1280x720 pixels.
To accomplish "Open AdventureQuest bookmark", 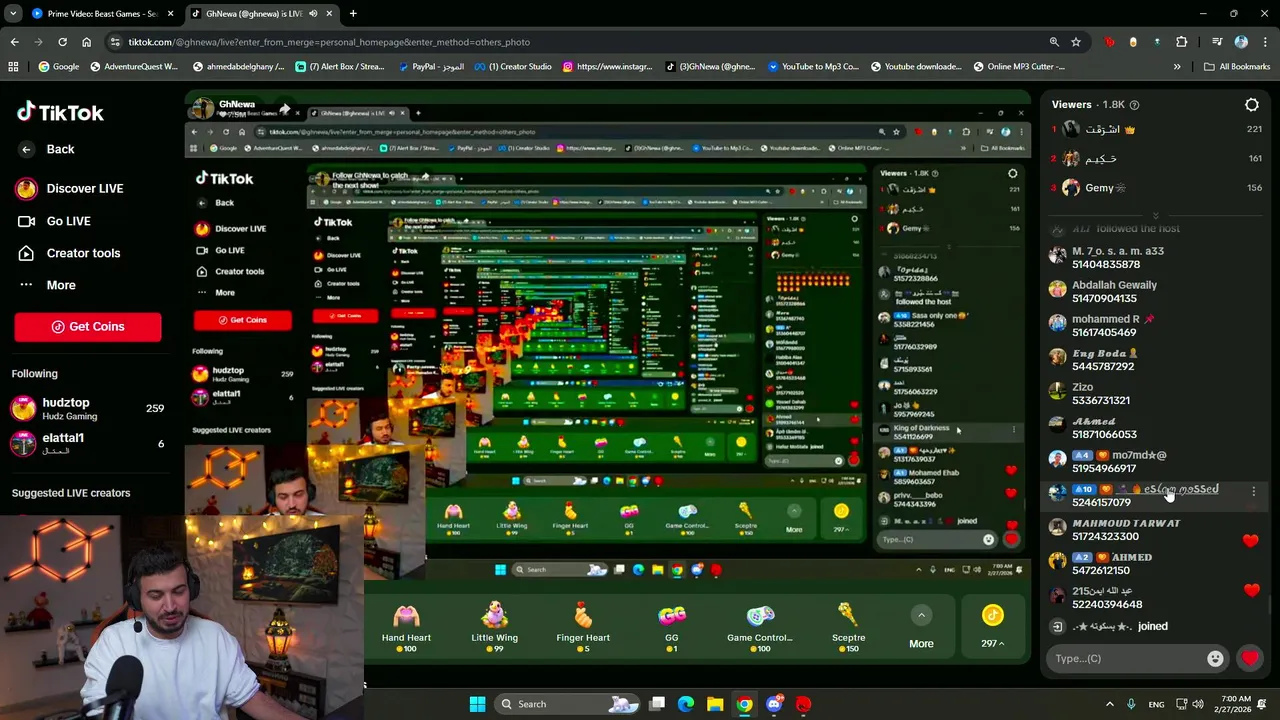I will point(133,67).
